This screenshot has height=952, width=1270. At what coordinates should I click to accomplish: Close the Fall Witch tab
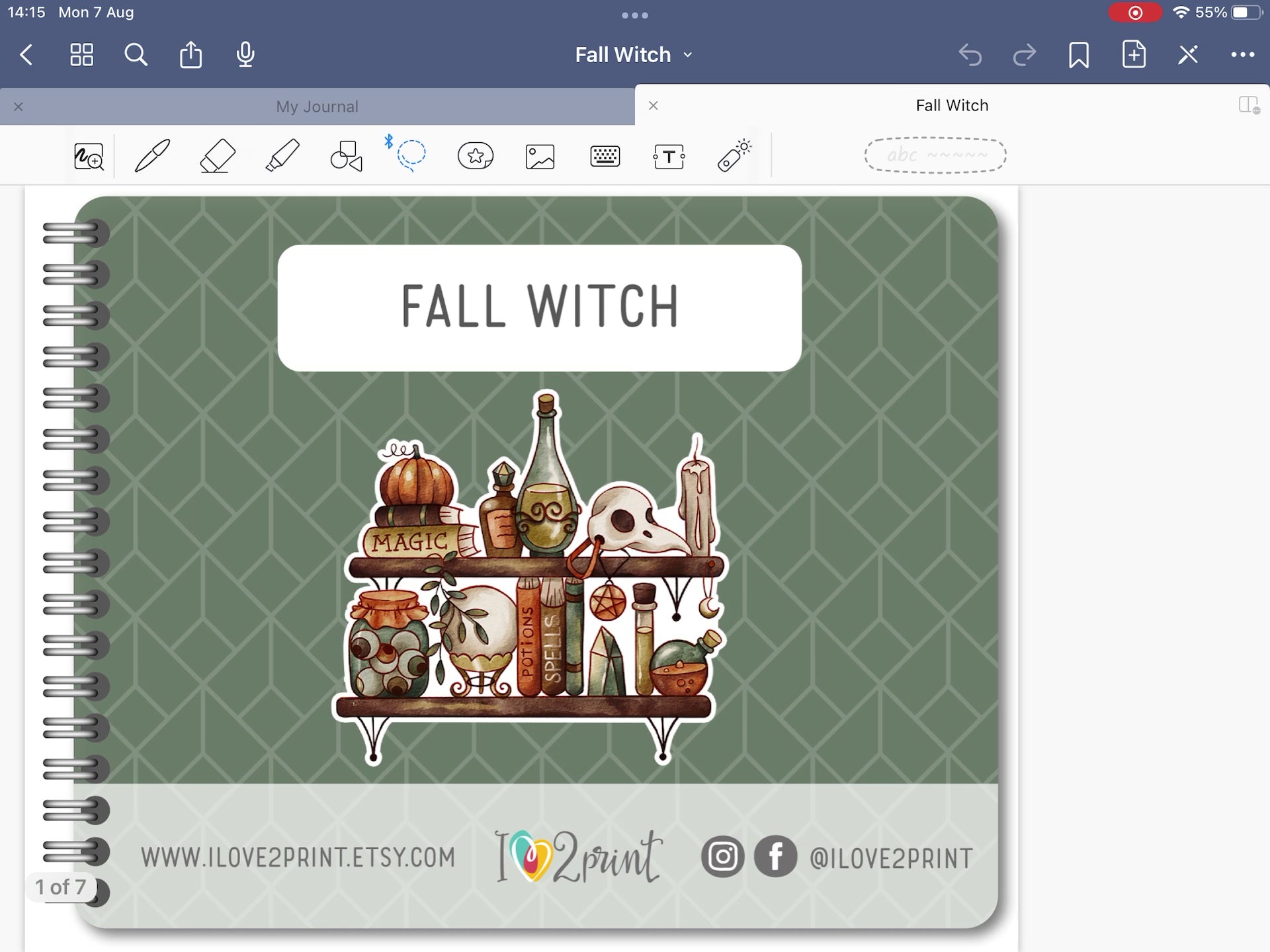click(x=654, y=105)
